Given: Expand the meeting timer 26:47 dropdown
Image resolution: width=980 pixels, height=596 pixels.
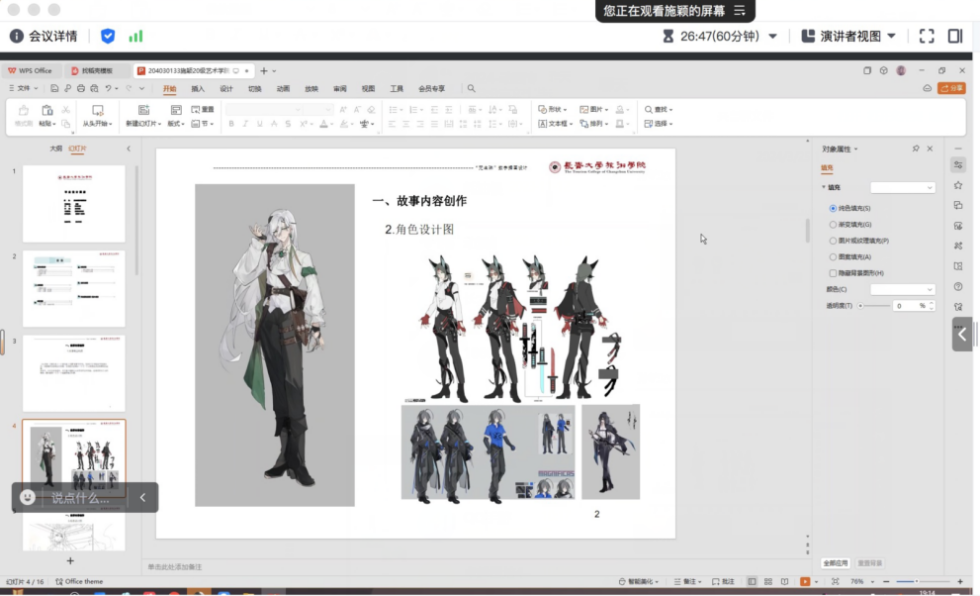Looking at the screenshot, I should point(773,36).
